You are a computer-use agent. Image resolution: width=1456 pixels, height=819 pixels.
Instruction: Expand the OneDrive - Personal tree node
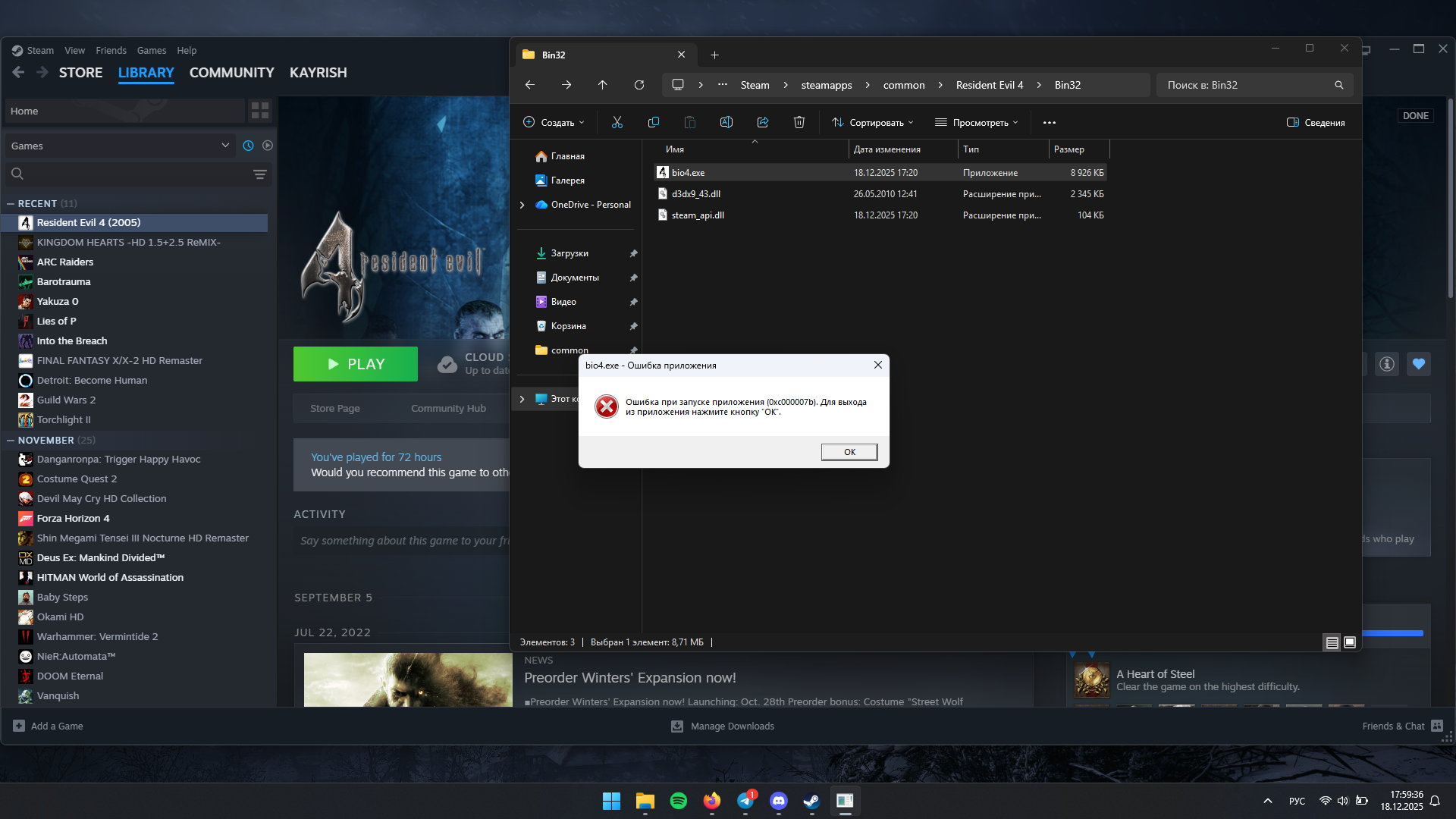pyautogui.click(x=522, y=205)
